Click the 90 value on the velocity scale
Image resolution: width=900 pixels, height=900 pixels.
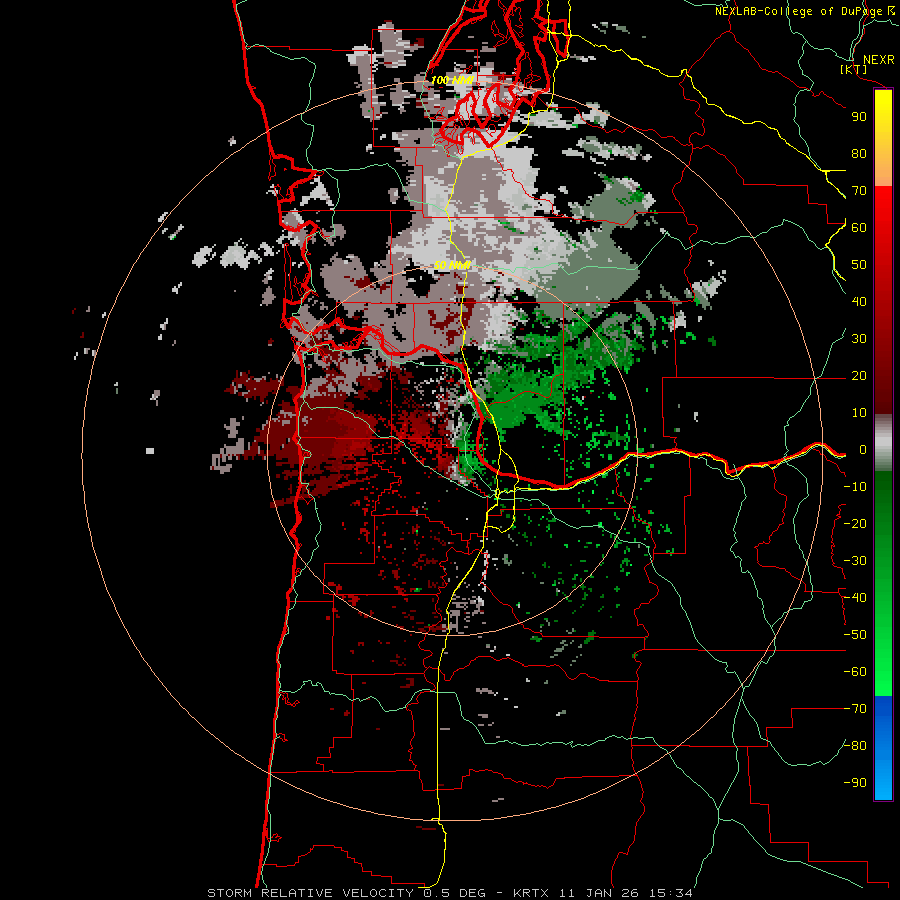[859, 117]
